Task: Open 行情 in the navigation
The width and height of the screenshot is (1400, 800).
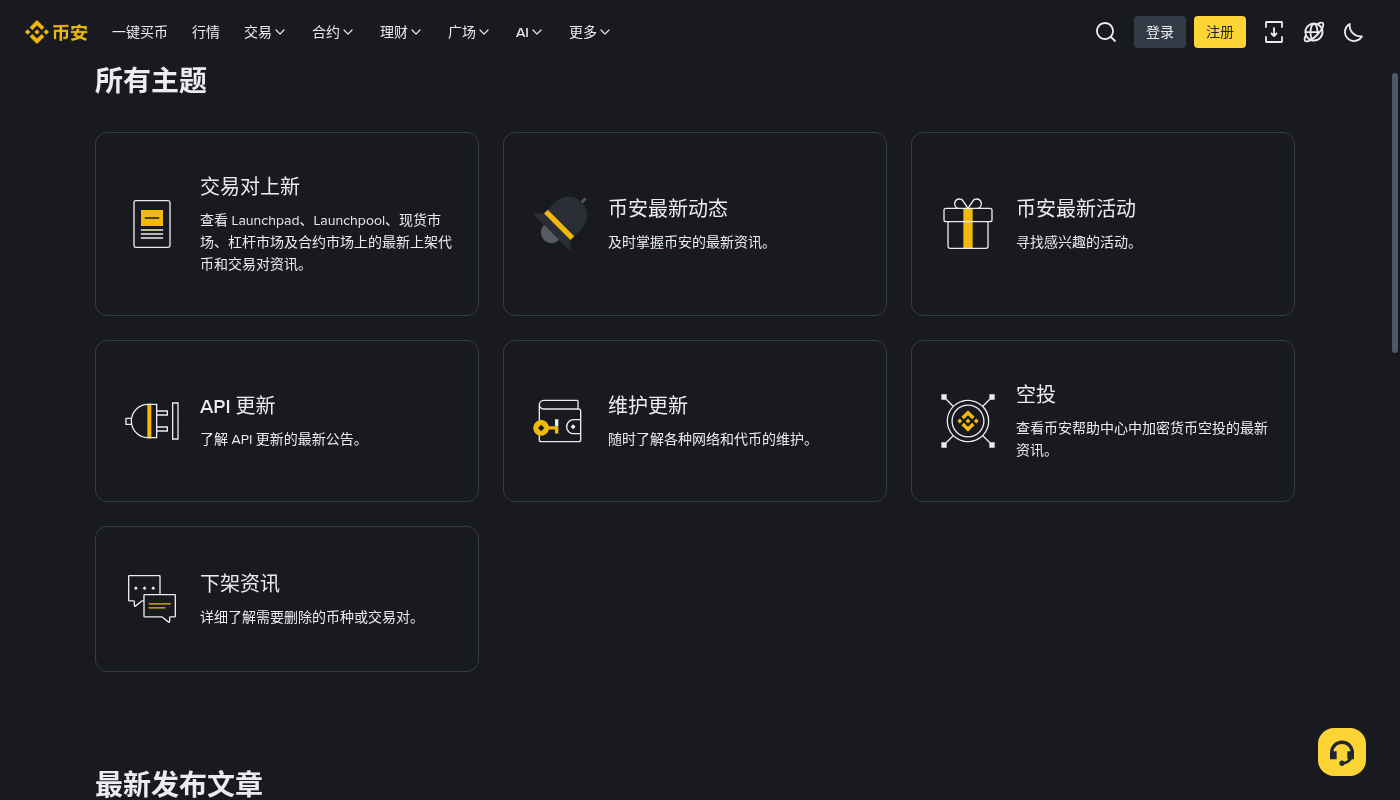Action: point(206,32)
